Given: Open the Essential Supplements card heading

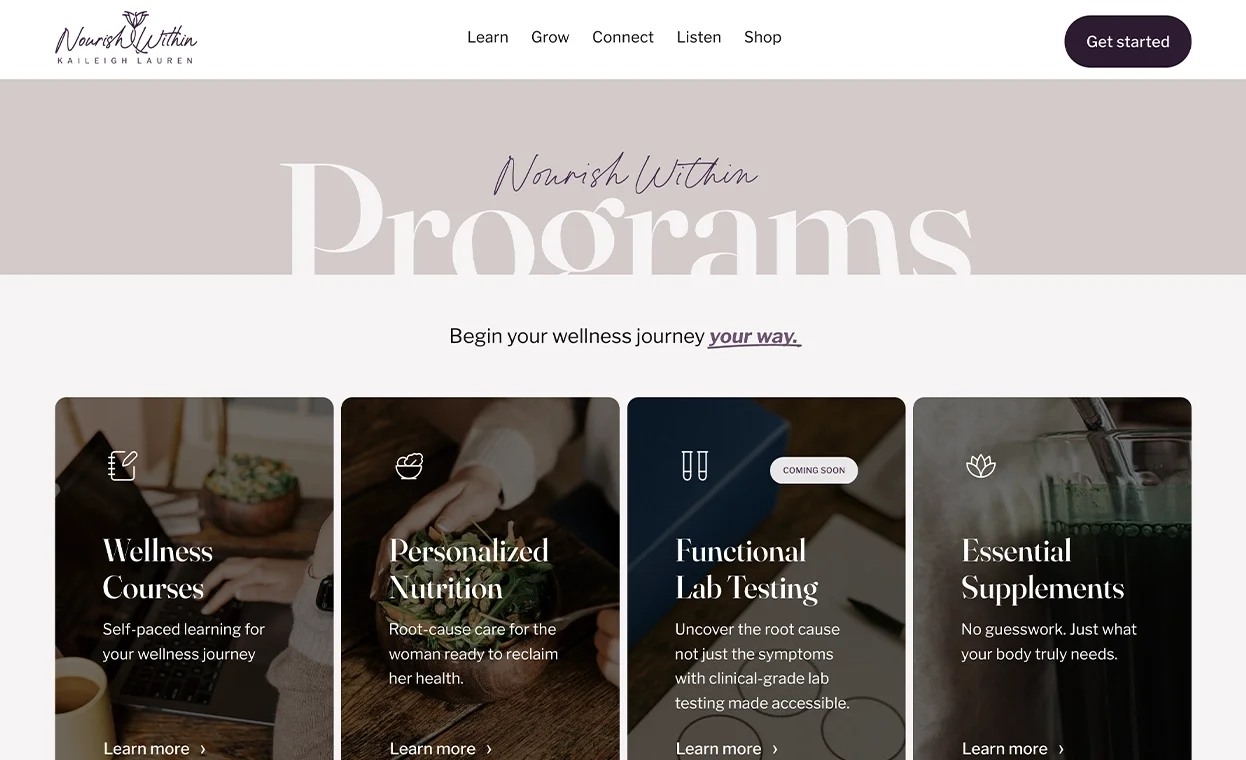Looking at the screenshot, I should click(1043, 569).
